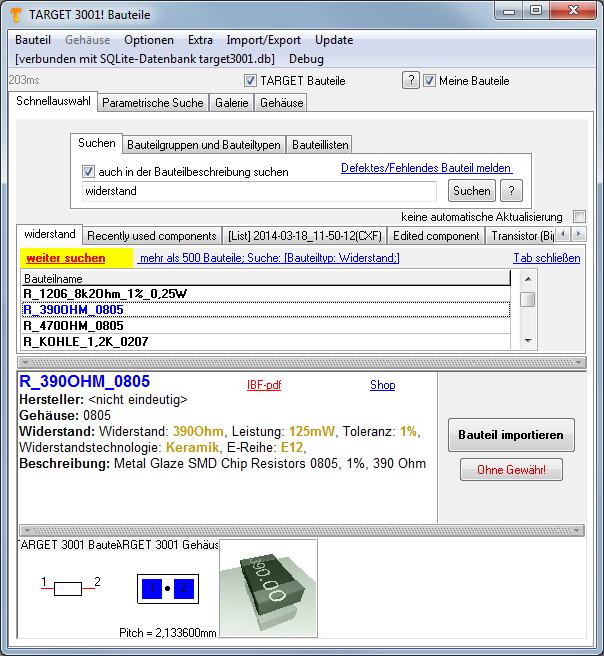Click the search field containing widerstand
Viewport: 604px width, 656px height.
259,191
